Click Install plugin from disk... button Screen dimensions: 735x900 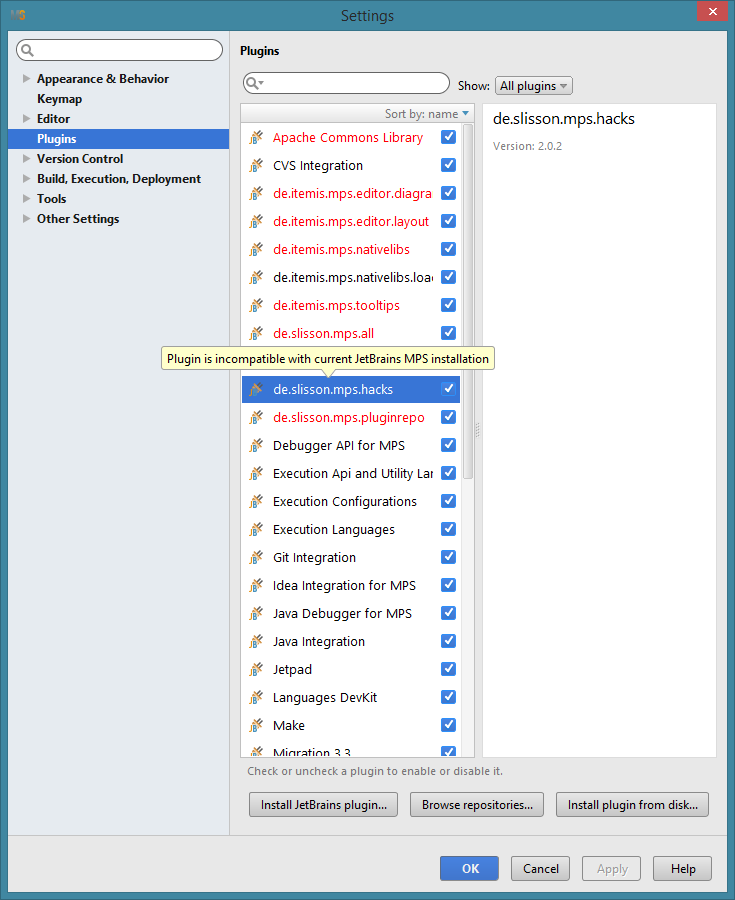pos(632,804)
